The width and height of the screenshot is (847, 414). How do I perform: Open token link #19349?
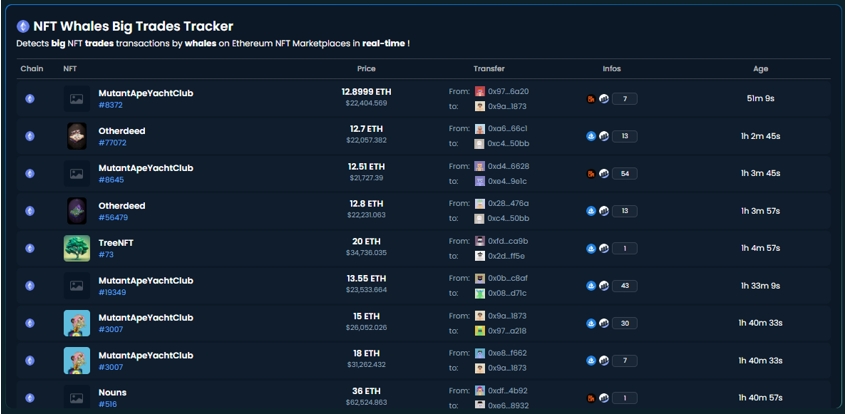coord(112,292)
